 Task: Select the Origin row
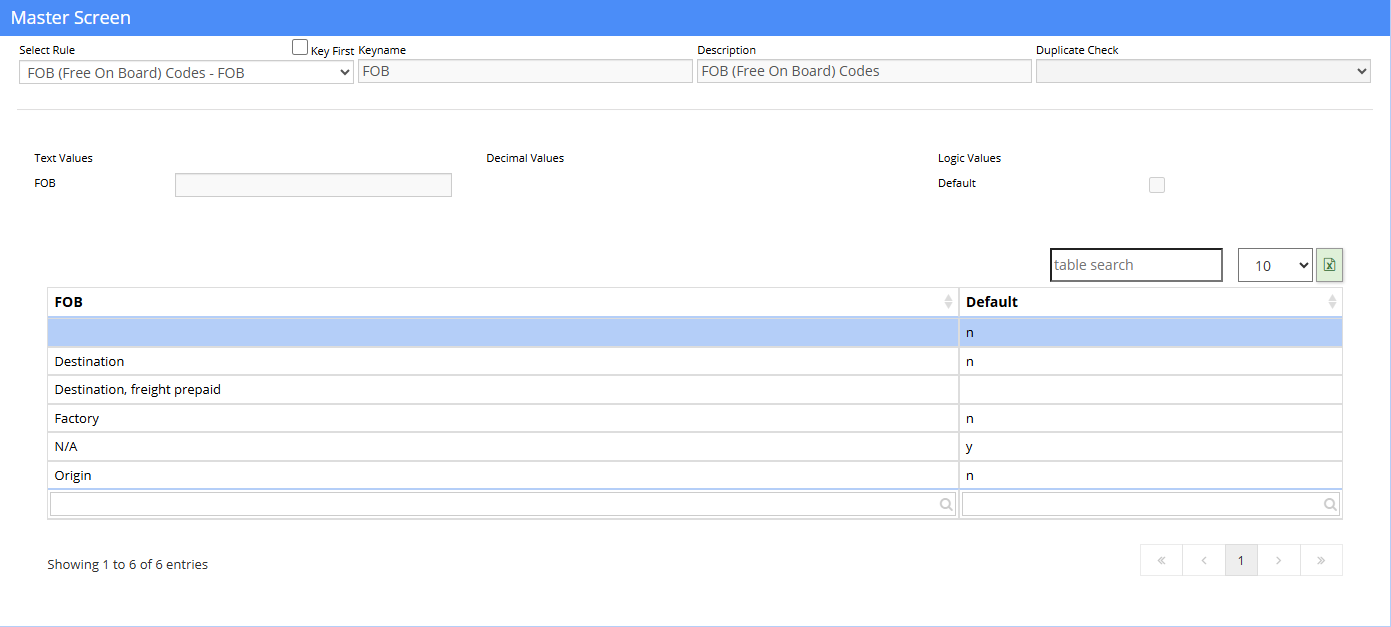tap(695, 475)
